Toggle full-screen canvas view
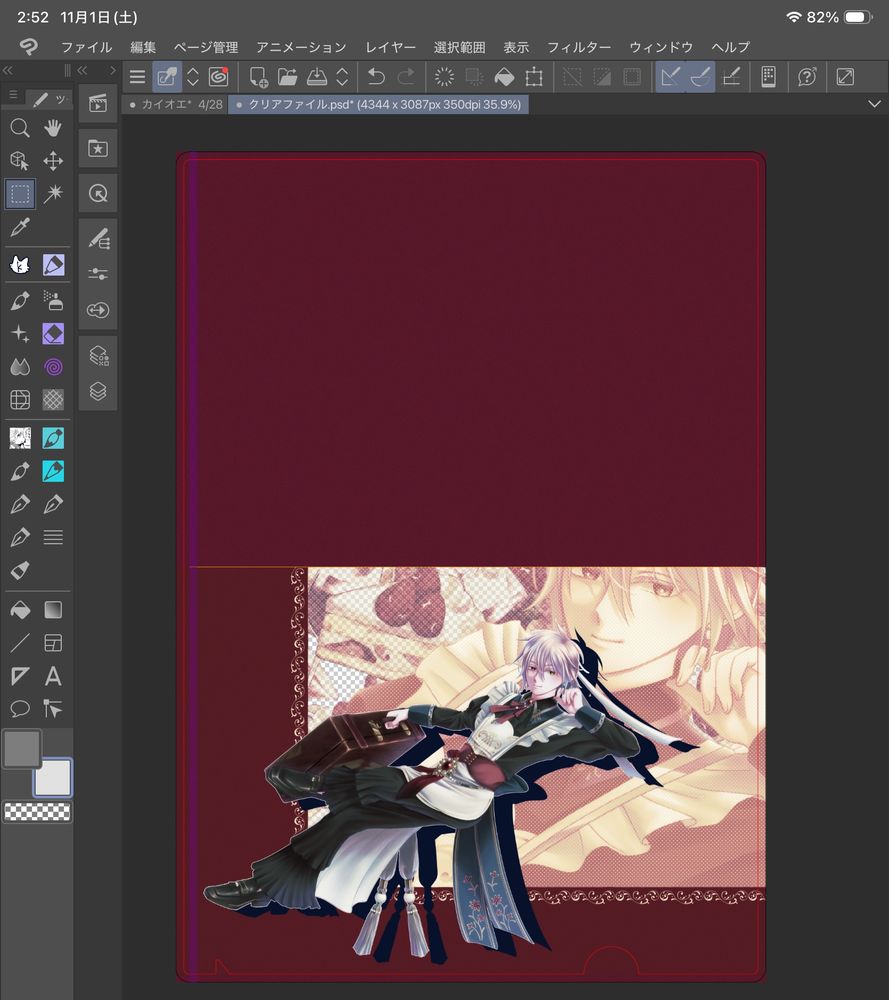 (x=845, y=77)
